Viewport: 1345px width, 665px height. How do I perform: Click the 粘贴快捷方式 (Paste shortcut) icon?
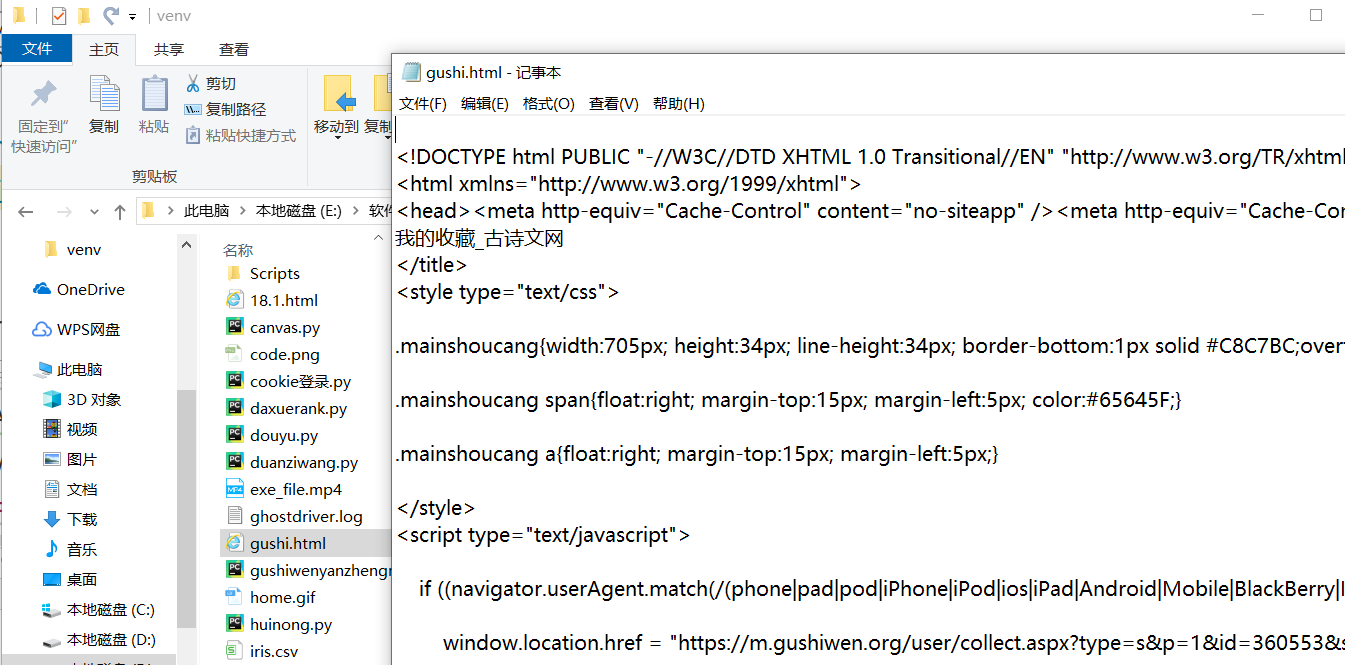(193, 135)
